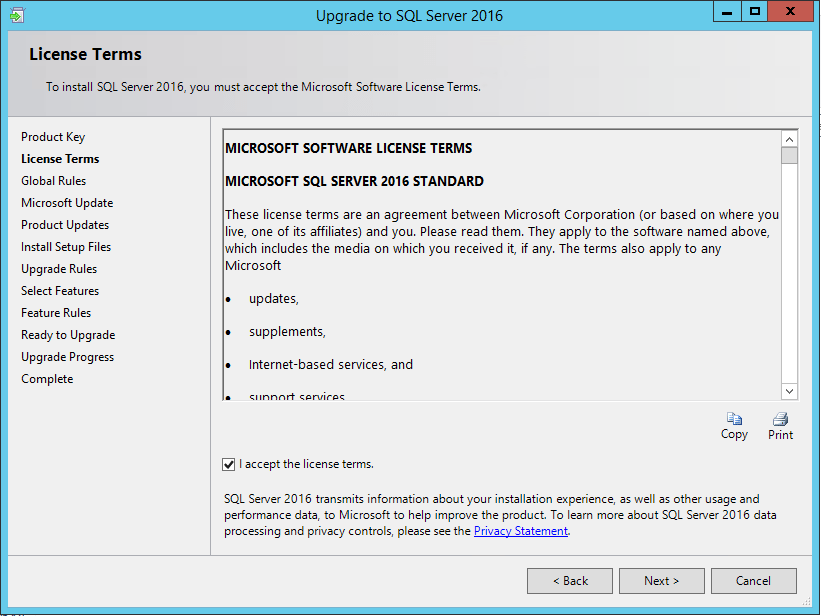Select the Upgrade Rules step
Image resolution: width=821 pixels, height=616 pixels.
pos(59,269)
